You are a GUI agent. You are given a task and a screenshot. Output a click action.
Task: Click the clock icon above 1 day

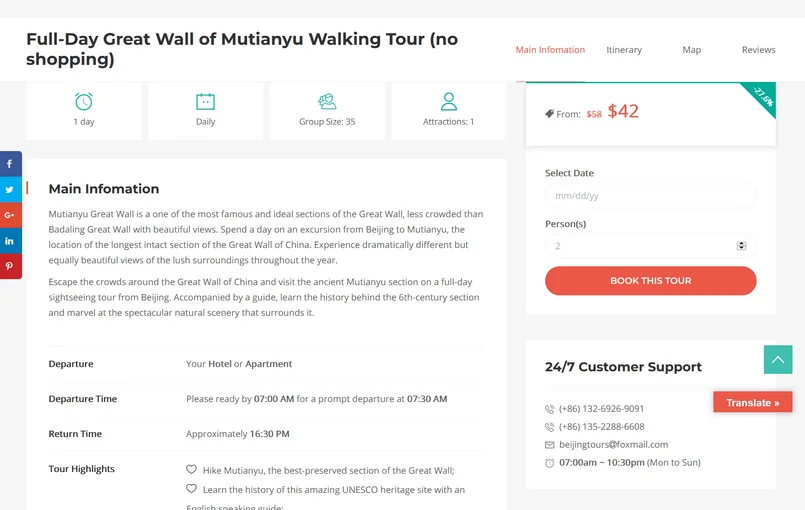tap(84, 101)
